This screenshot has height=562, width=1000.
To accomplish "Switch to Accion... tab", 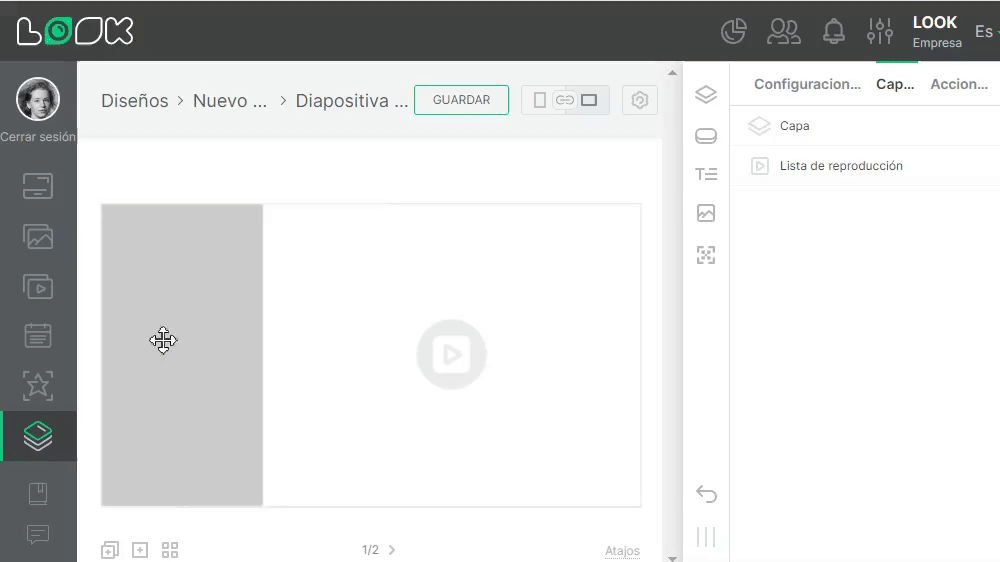I will [x=959, y=84].
